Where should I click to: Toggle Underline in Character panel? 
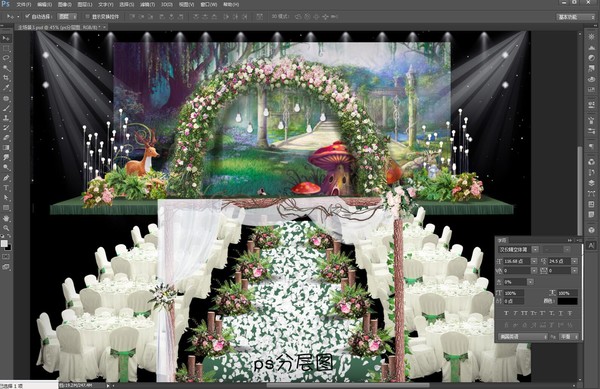(561, 313)
